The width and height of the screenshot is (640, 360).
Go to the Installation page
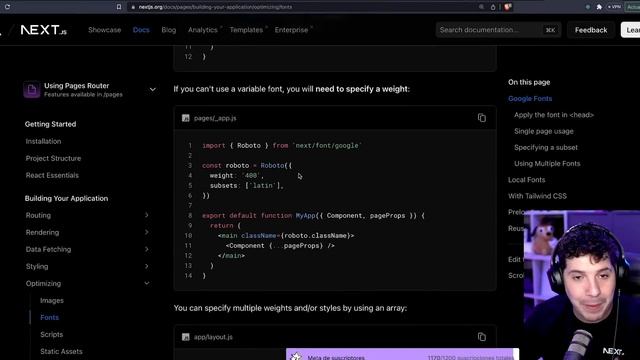coord(43,141)
